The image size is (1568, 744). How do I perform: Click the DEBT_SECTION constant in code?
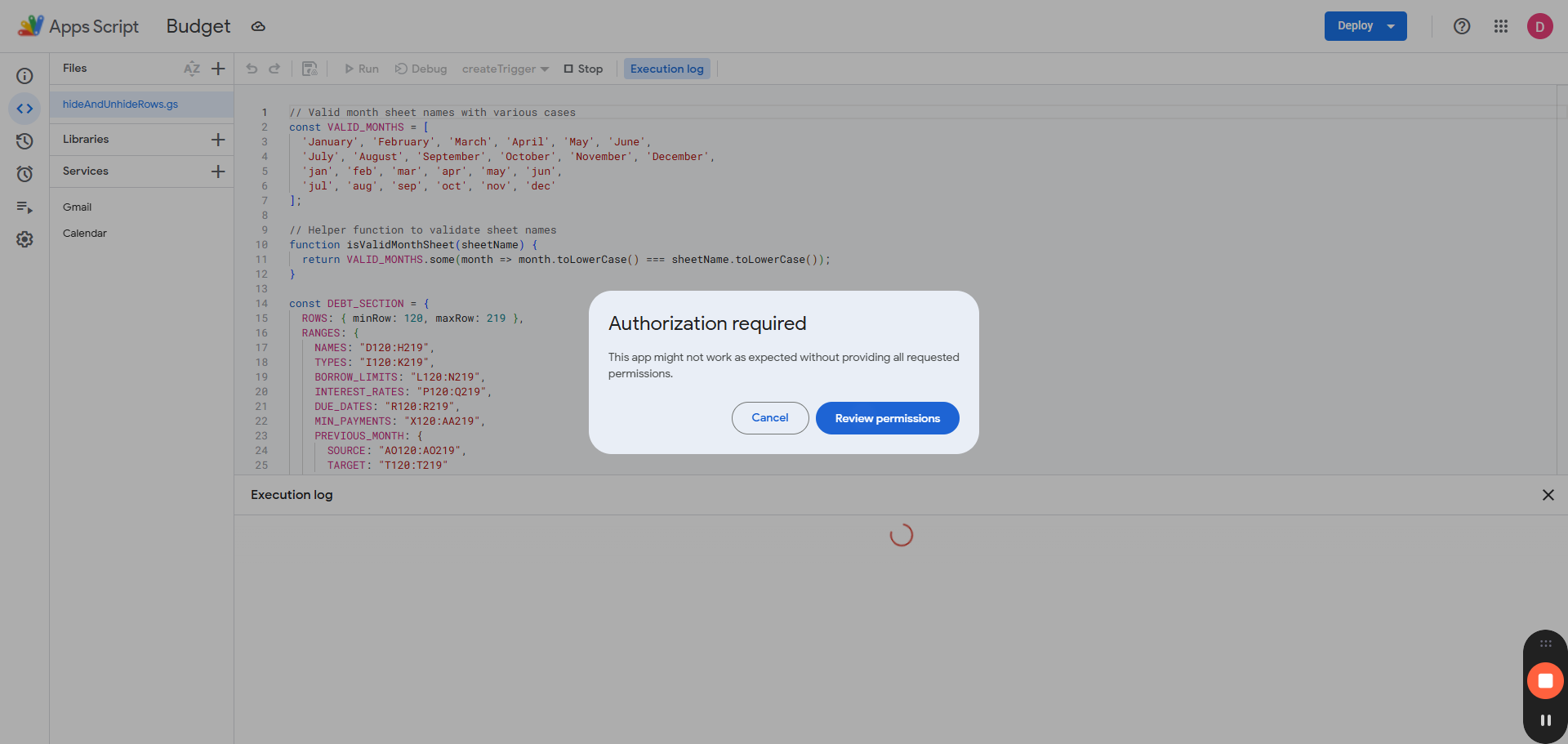click(x=366, y=304)
